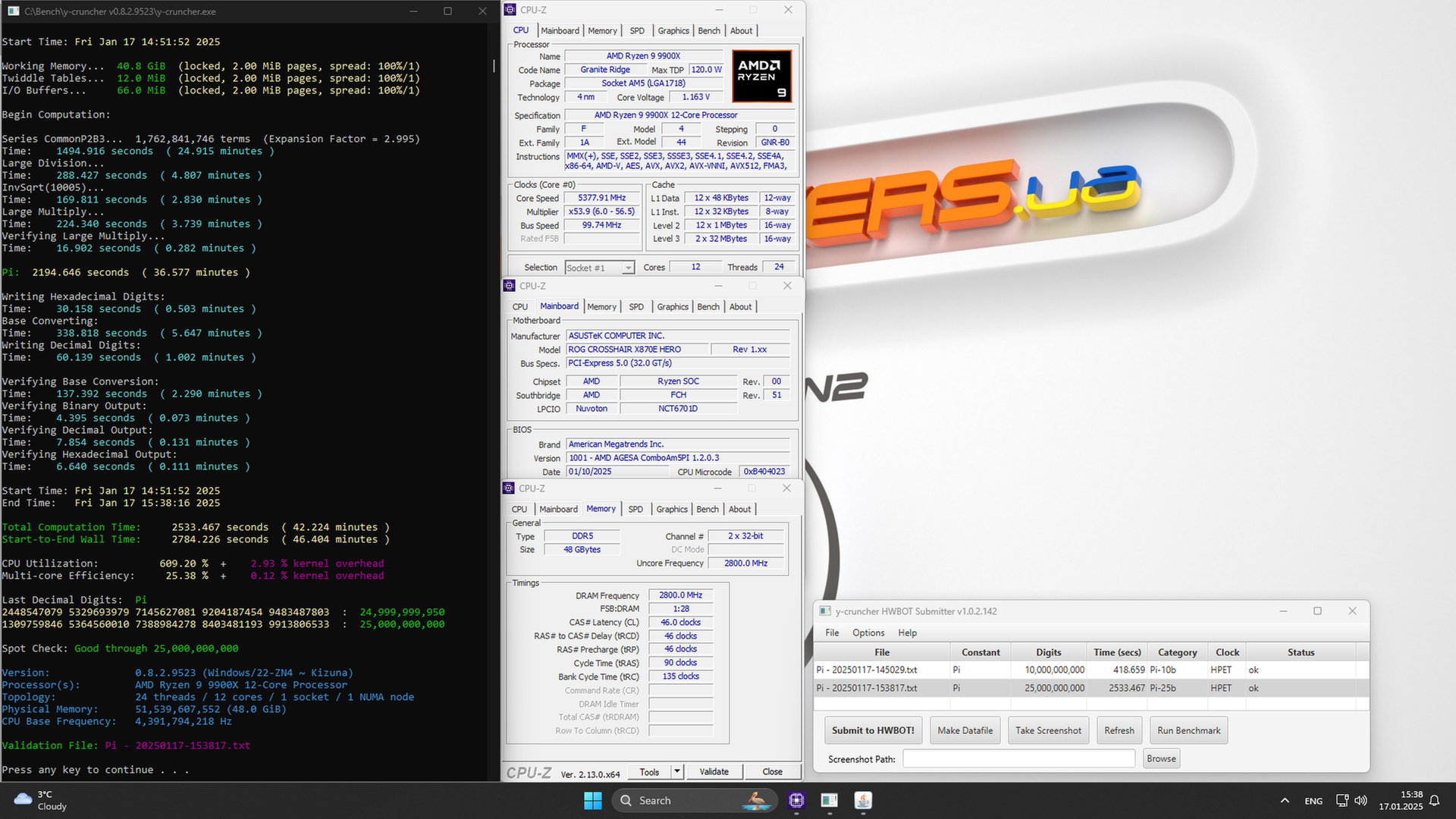The height and width of the screenshot is (819, 1456).
Task: Select Memory tab in the Mainboard CPU-Z window
Action: coord(601,306)
